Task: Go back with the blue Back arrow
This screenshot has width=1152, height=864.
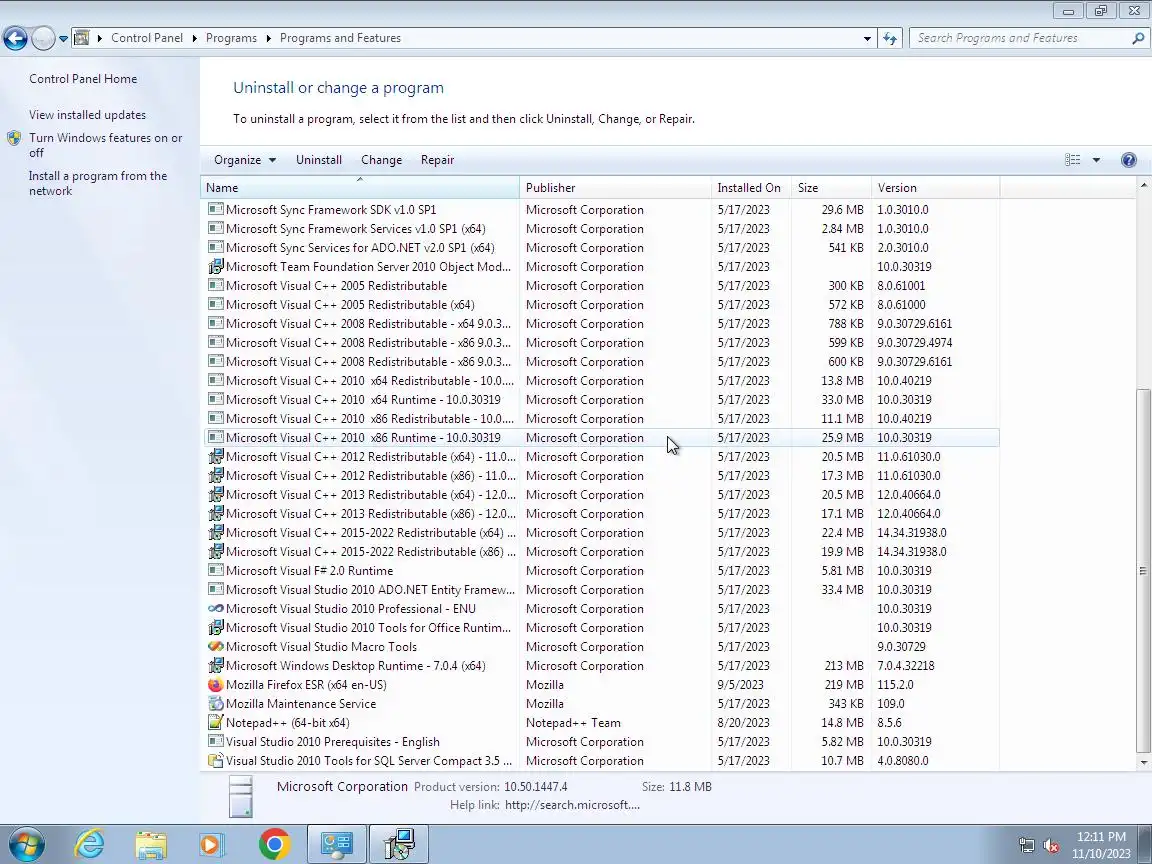Action: click(x=15, y=38)
